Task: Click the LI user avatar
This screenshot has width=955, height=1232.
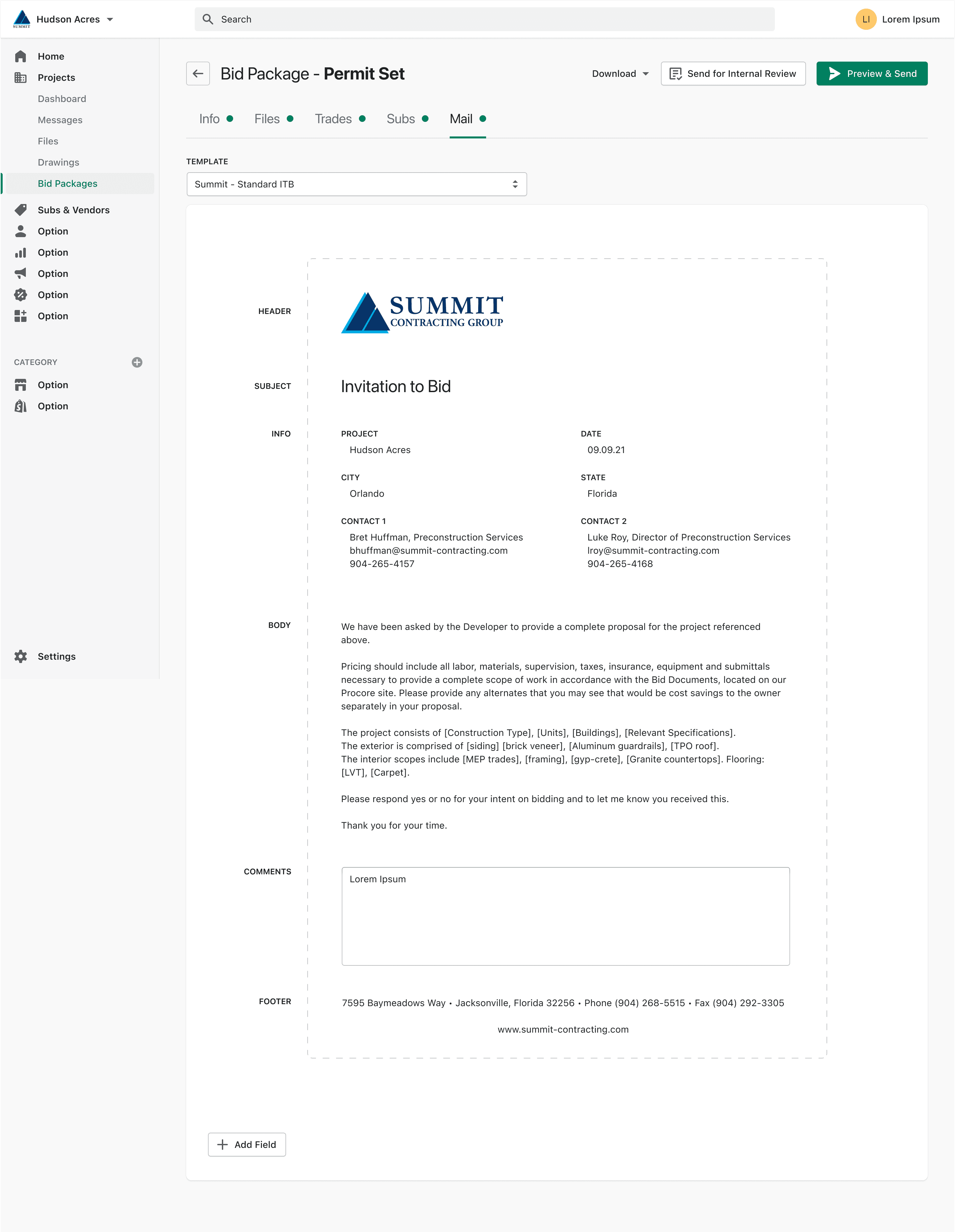Action: [865, 19]
